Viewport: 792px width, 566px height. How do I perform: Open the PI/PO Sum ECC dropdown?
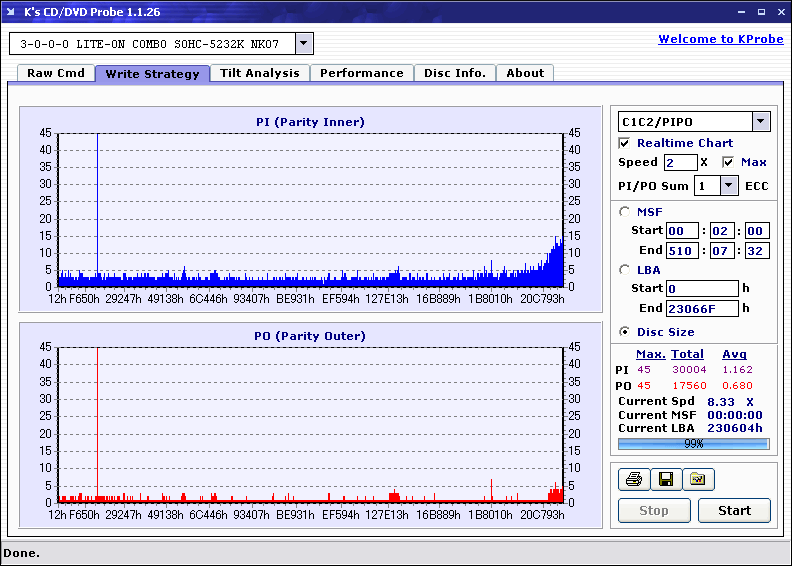729,186
